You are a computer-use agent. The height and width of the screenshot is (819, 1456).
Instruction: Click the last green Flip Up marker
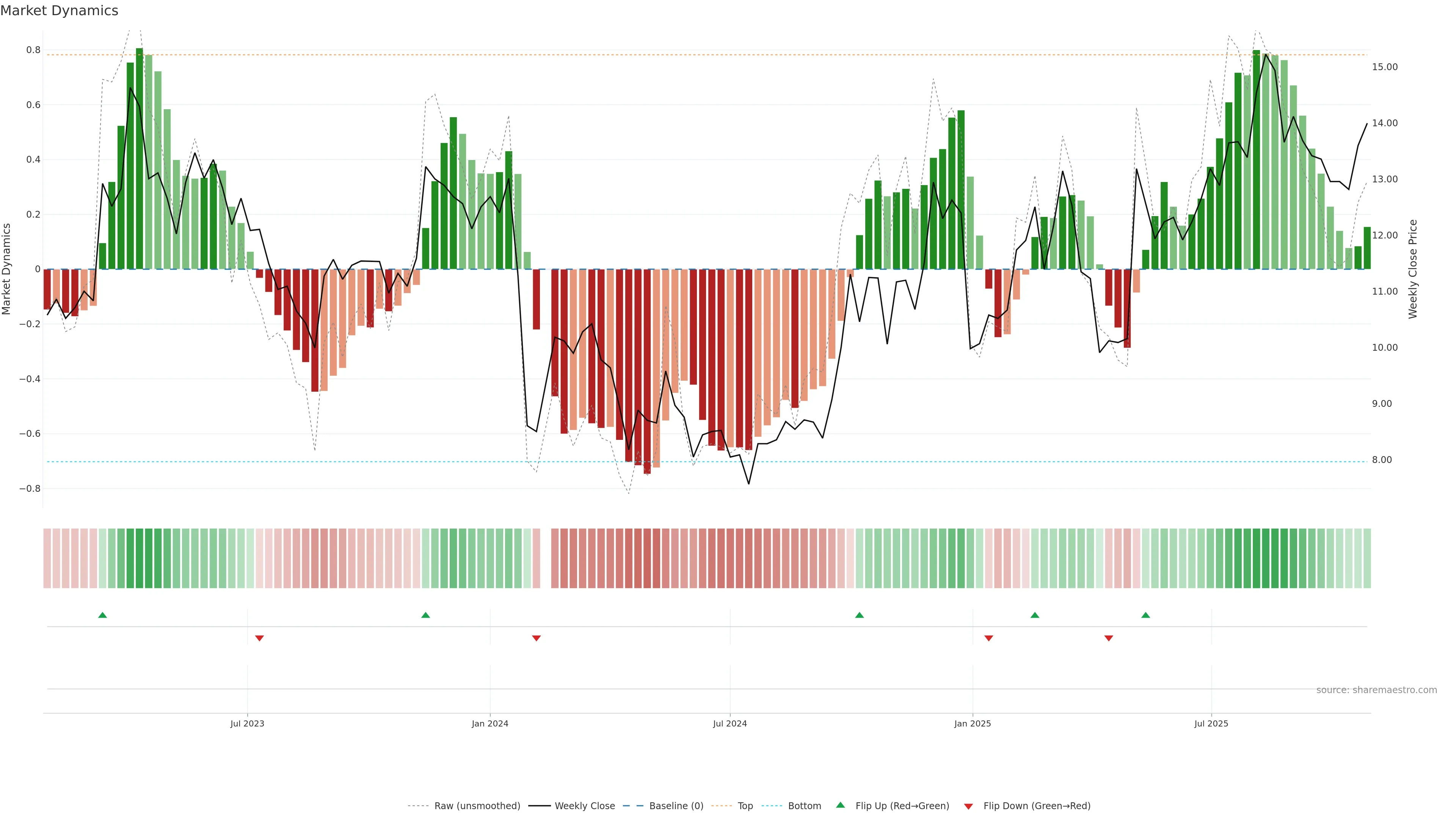1146,615
